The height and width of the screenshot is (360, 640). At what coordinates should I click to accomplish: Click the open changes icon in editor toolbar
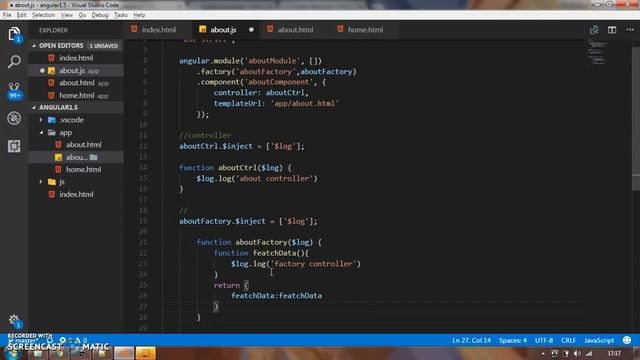coord(594,30)
